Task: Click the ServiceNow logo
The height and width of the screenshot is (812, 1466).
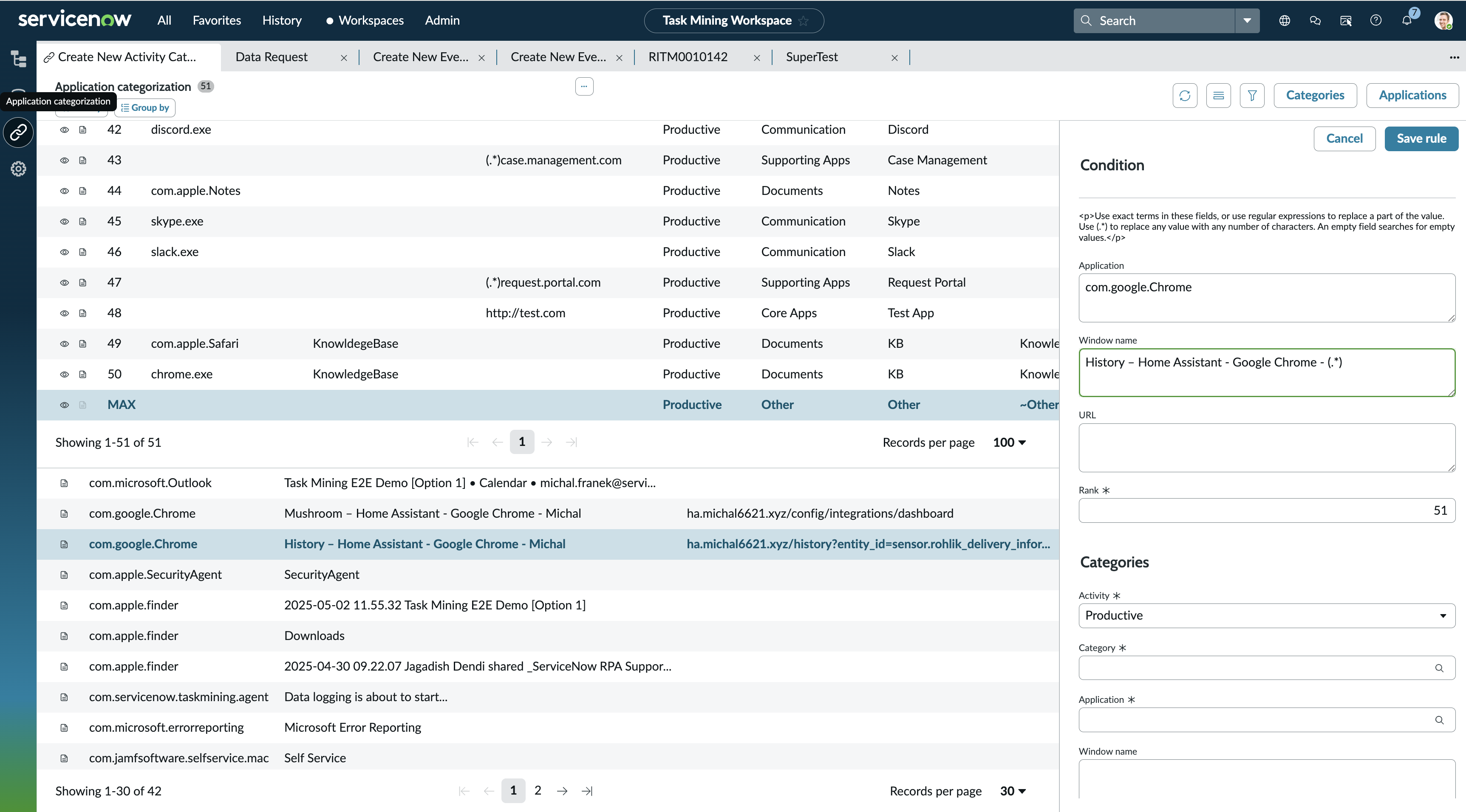Action: click(x=74, y=20)
